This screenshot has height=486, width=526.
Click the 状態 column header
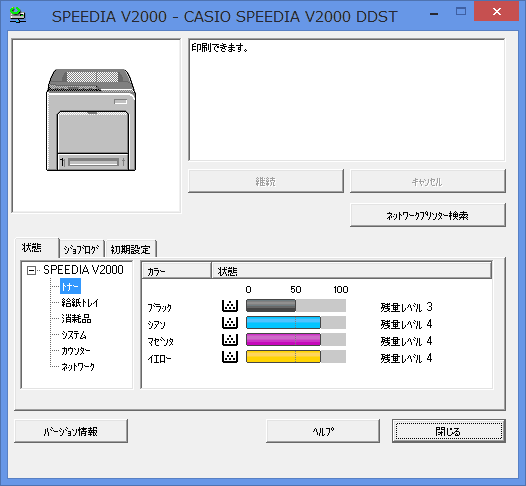352,271
